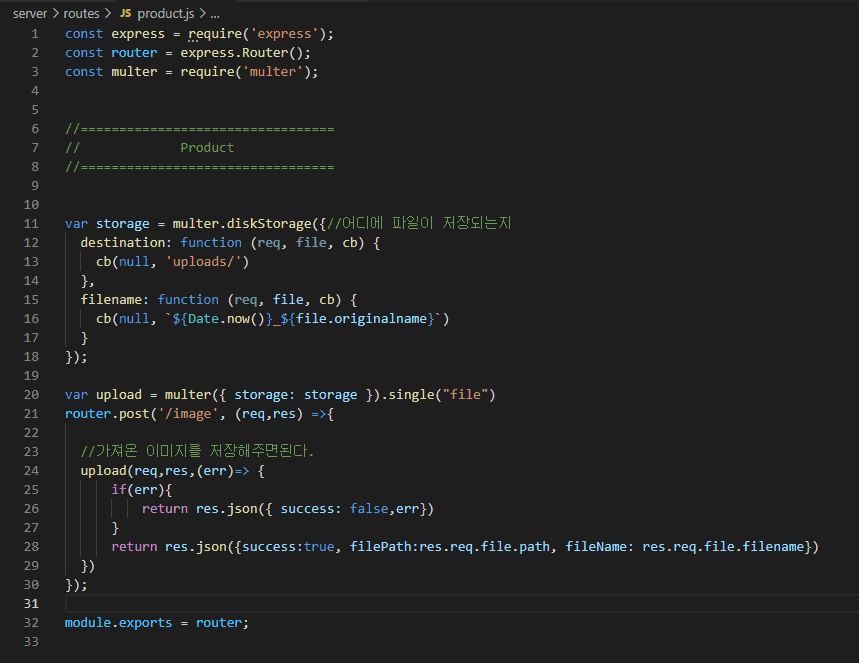
Task: Click the 'Product' comment heading
Action: [207, 148]
